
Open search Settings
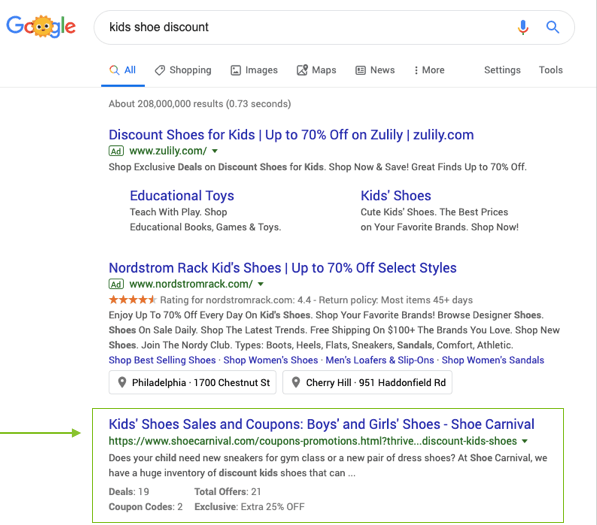click(502, 70)
